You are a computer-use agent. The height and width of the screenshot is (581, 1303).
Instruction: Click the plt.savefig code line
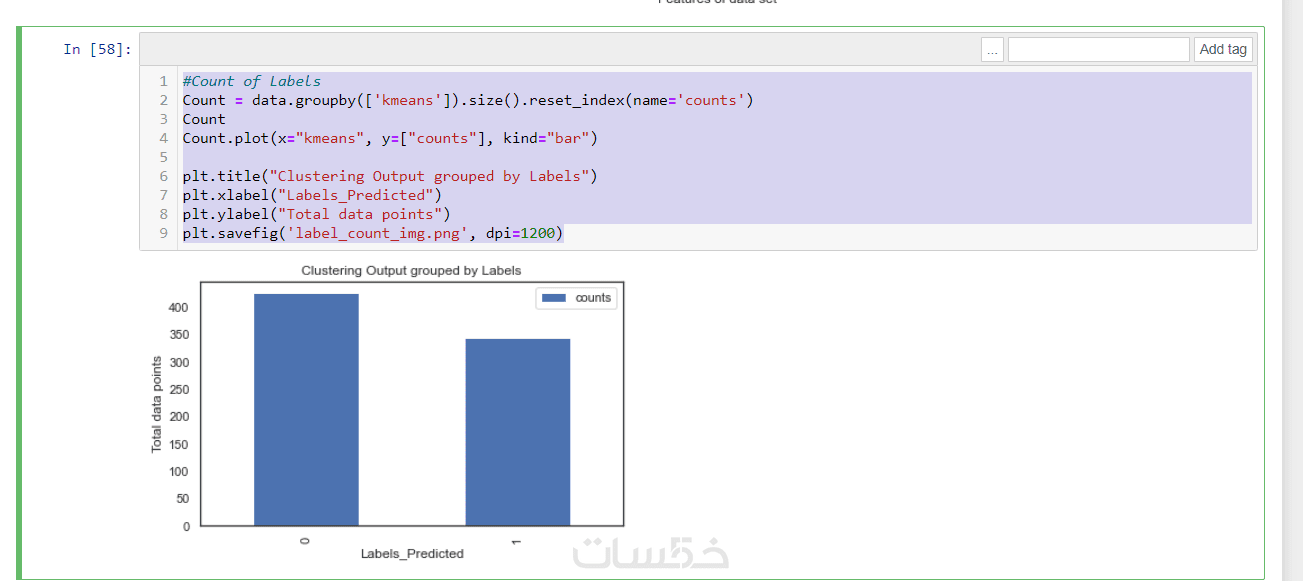point(373,233)
